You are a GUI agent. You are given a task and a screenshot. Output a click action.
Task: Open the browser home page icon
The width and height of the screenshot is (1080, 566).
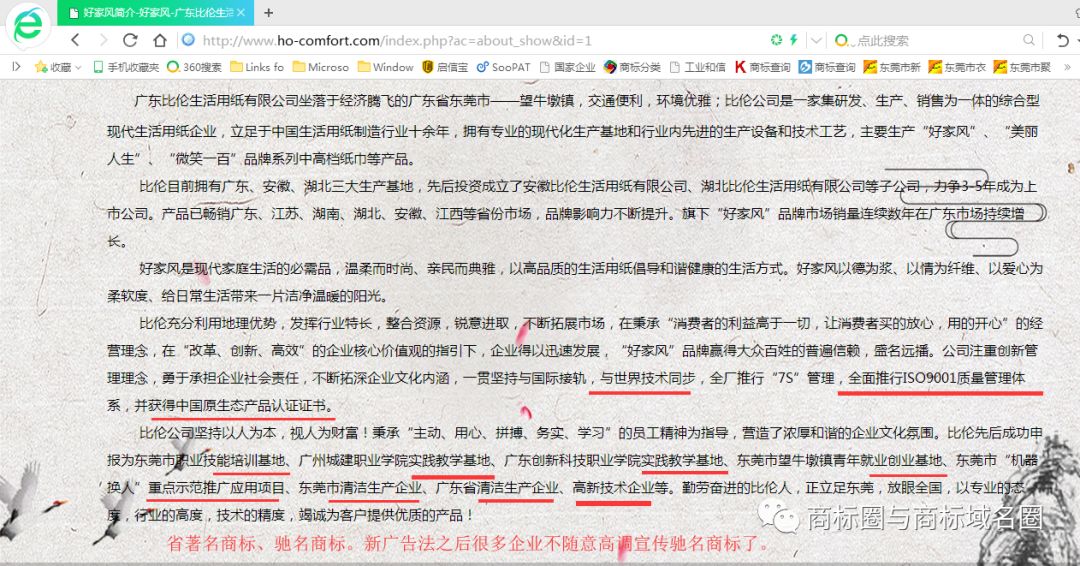[160, 40]
